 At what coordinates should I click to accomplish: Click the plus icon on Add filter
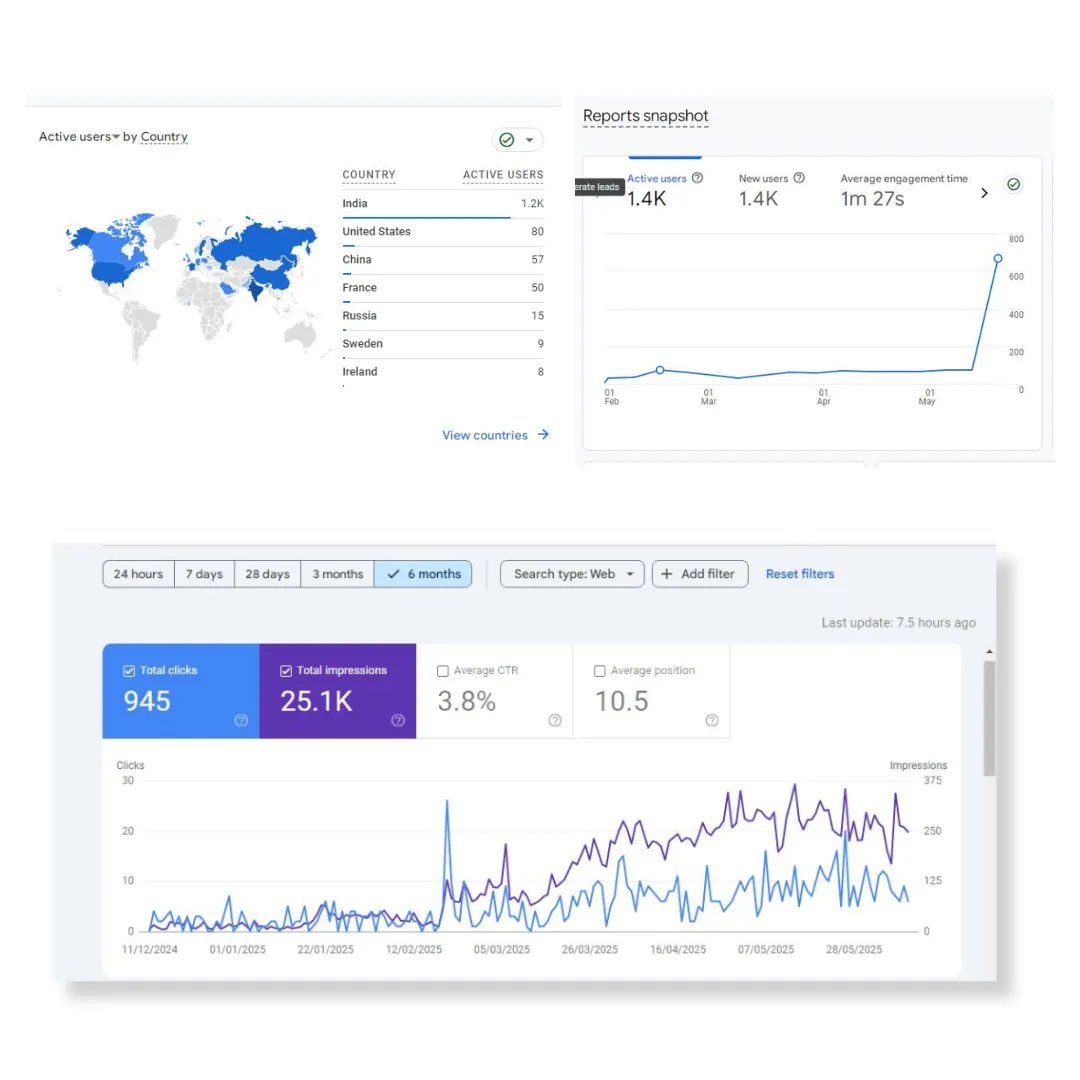[668, 574]
